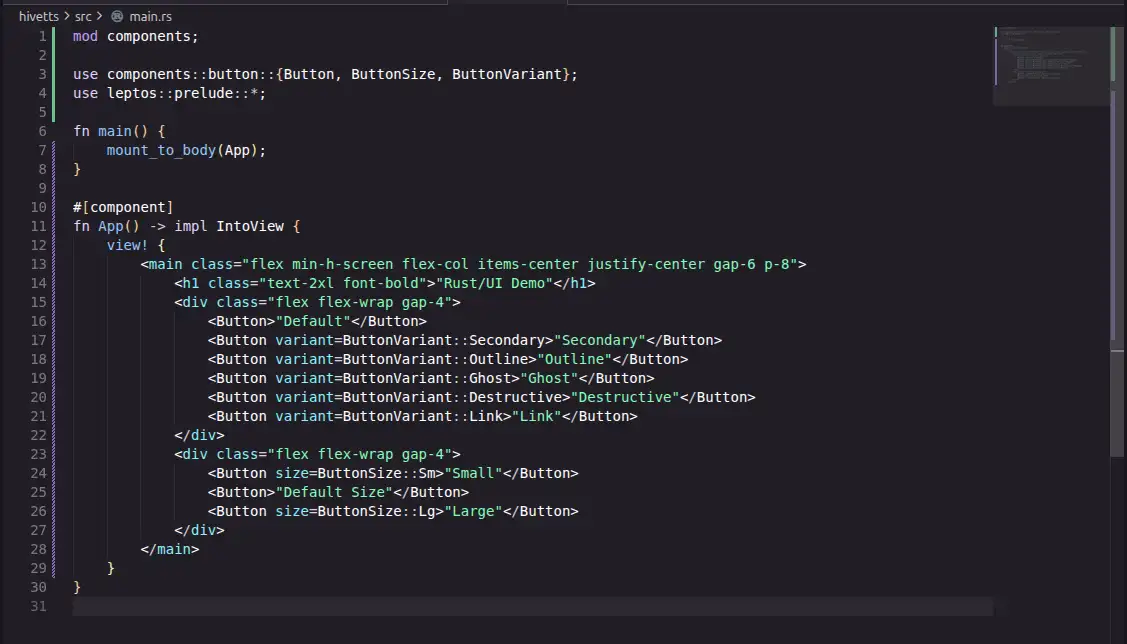
Task: Click the view! macro keyword
Action: point(127,245)
